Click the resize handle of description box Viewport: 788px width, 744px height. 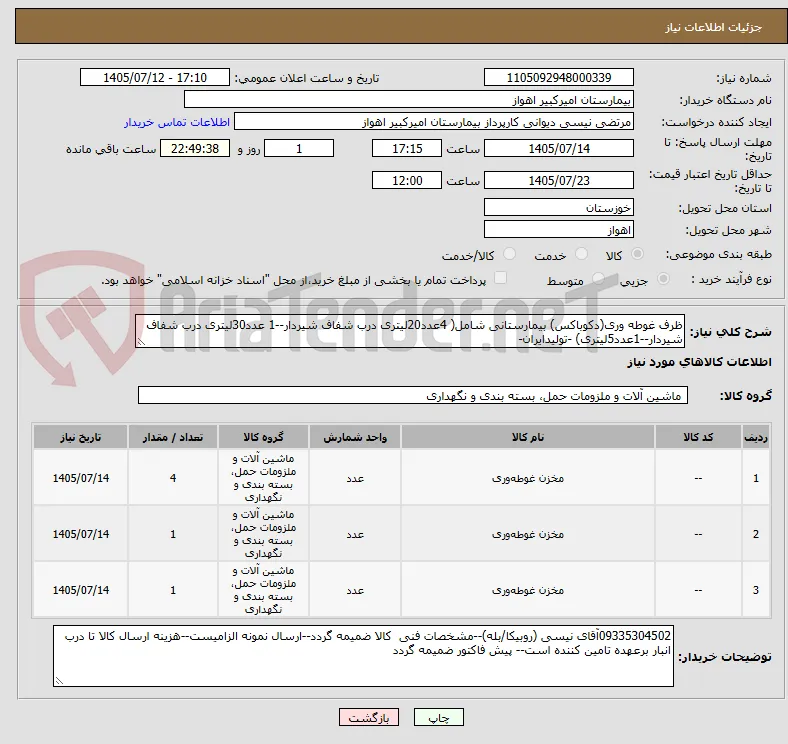[x=141, y=342]
